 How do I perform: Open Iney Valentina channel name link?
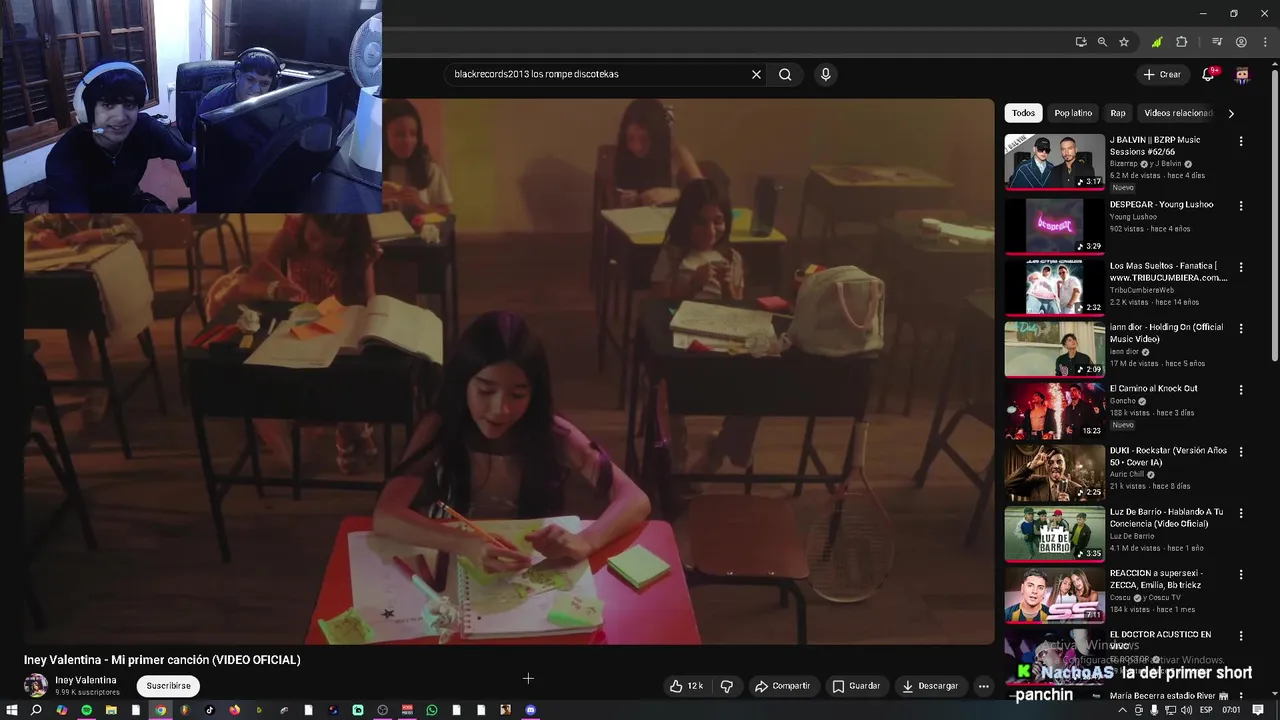(x=86, y=680)
